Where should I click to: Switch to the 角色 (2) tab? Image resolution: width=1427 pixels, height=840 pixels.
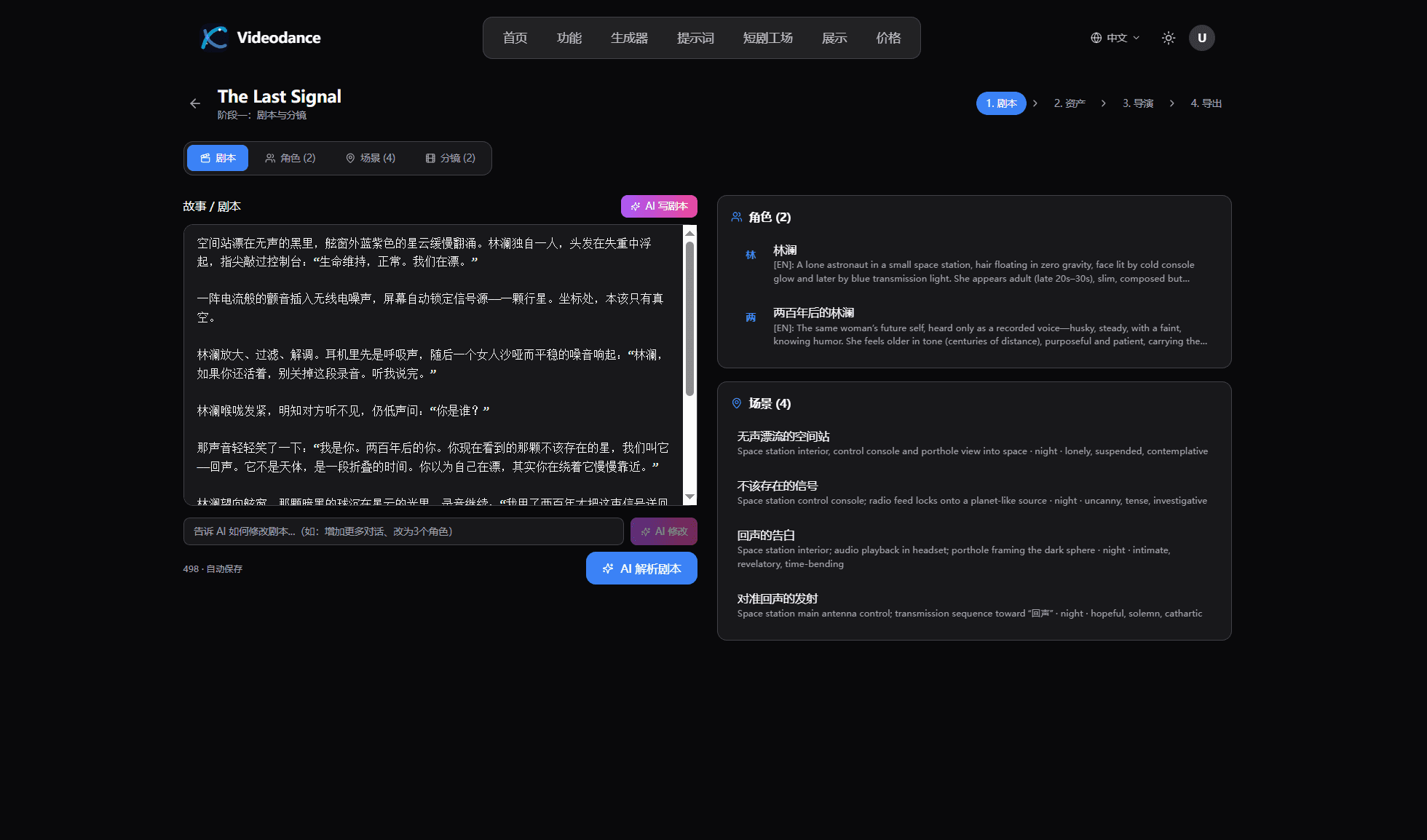(x=290, y=158)
